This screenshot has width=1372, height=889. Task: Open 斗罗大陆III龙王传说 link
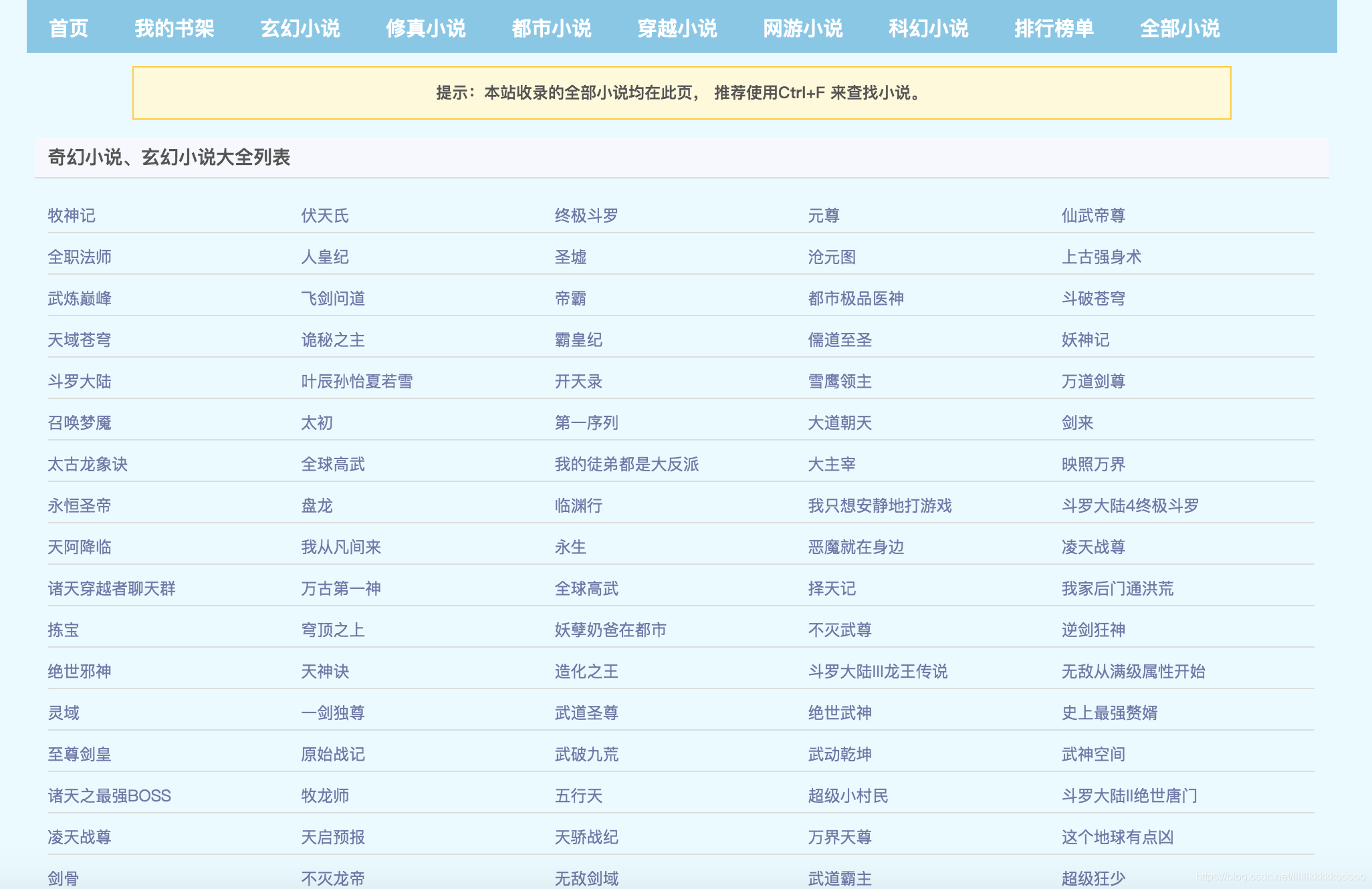point(878,671)
